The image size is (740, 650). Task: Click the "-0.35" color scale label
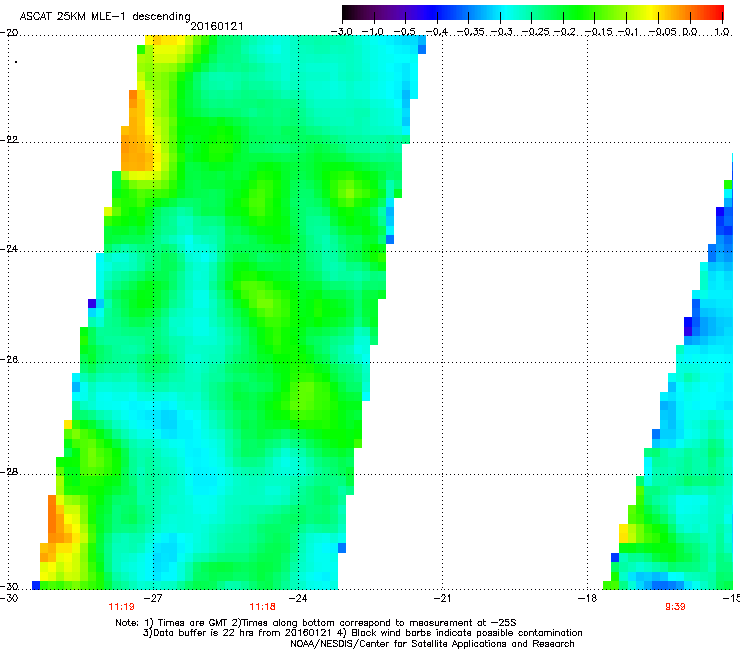tap(470, 32)
